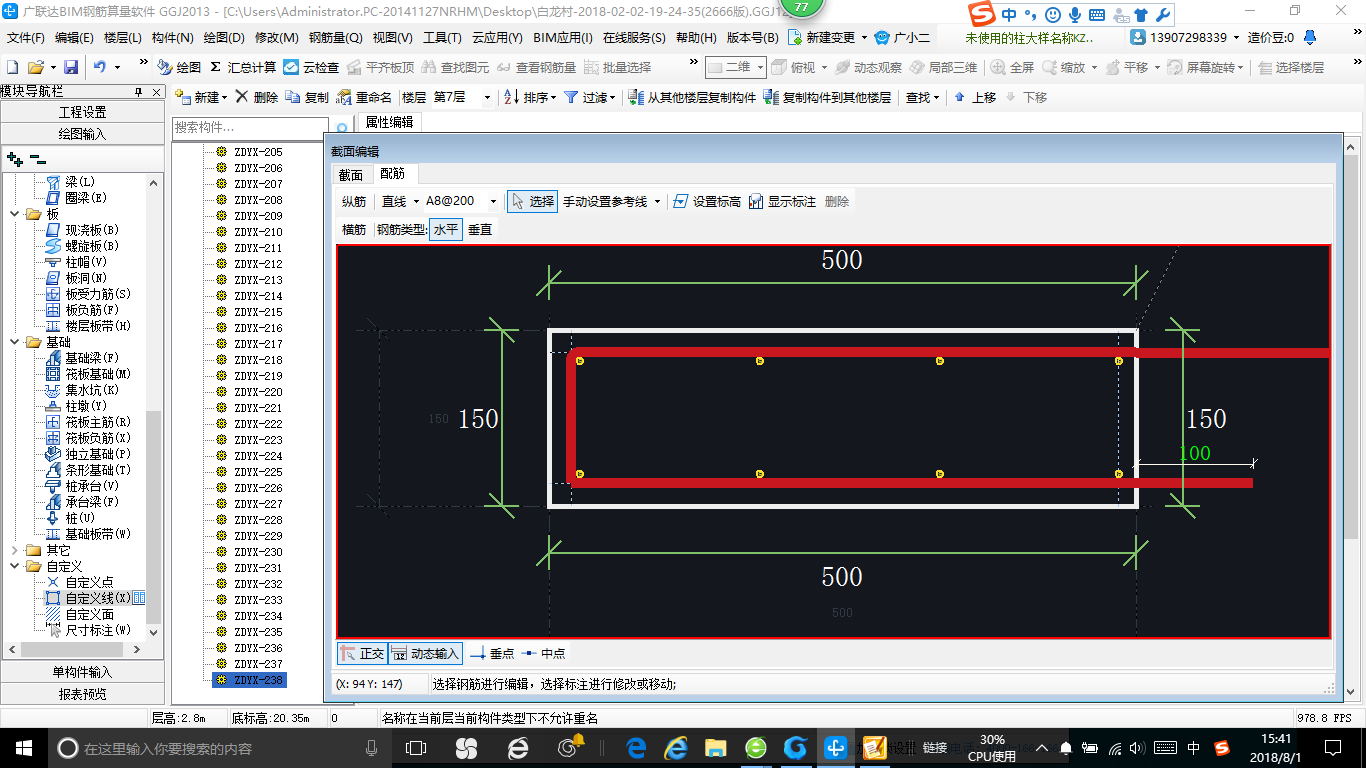Collapse the 基础 folder in the tree
The height and width of the screenshot is (768, 1366).
[14, 342]
